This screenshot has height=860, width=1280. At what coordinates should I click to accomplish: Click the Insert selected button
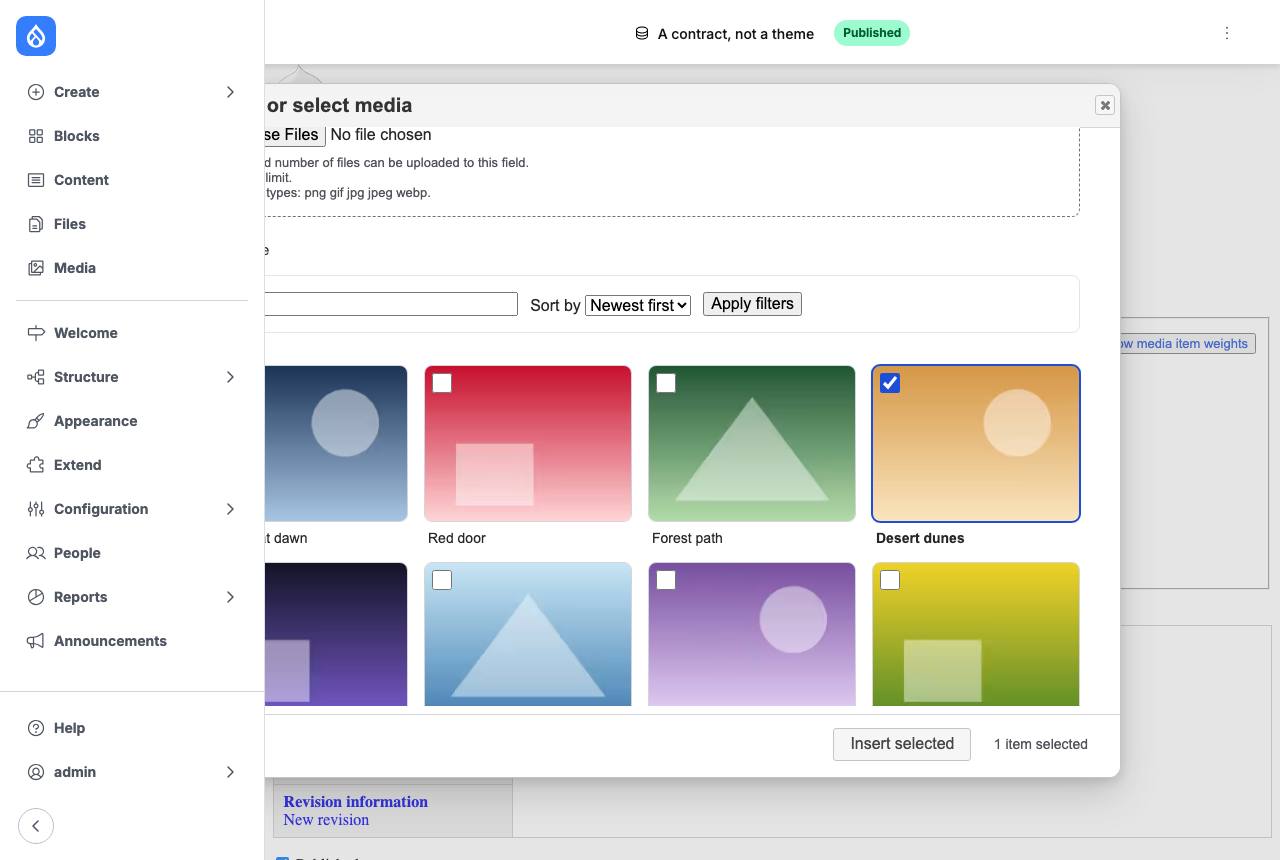[x=902, y=744]
